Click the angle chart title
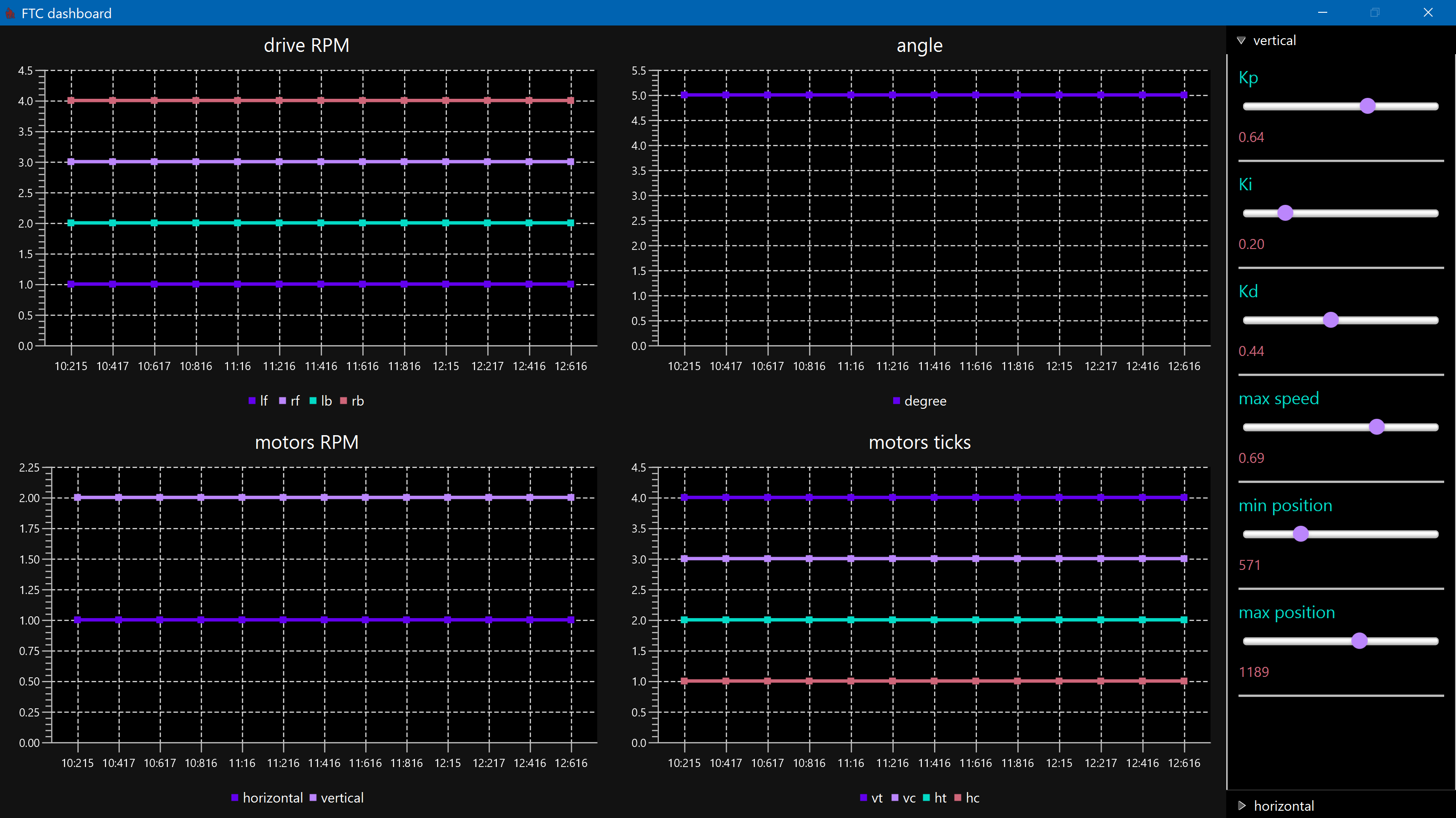Screen dimensions: 1456x818 [920, 45]
